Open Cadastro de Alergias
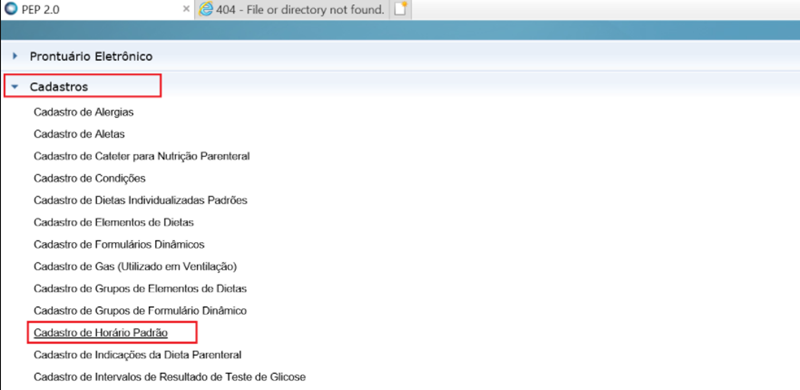 (x=84, y=112)
